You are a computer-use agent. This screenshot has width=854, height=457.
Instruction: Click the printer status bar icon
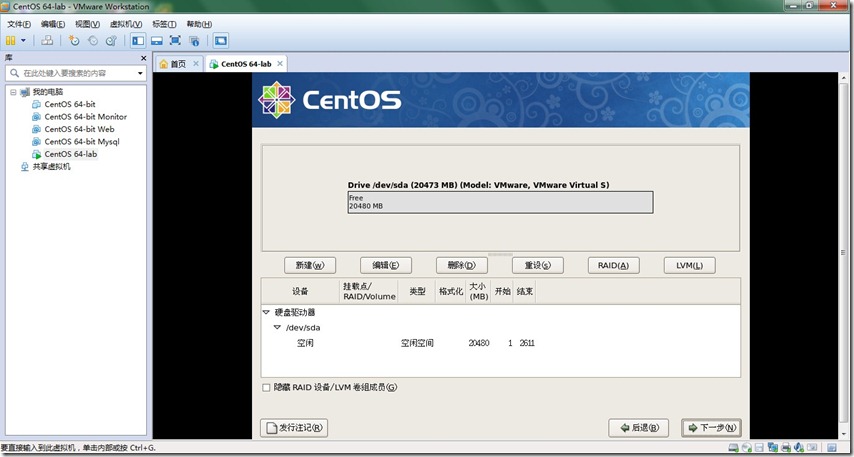786,448
